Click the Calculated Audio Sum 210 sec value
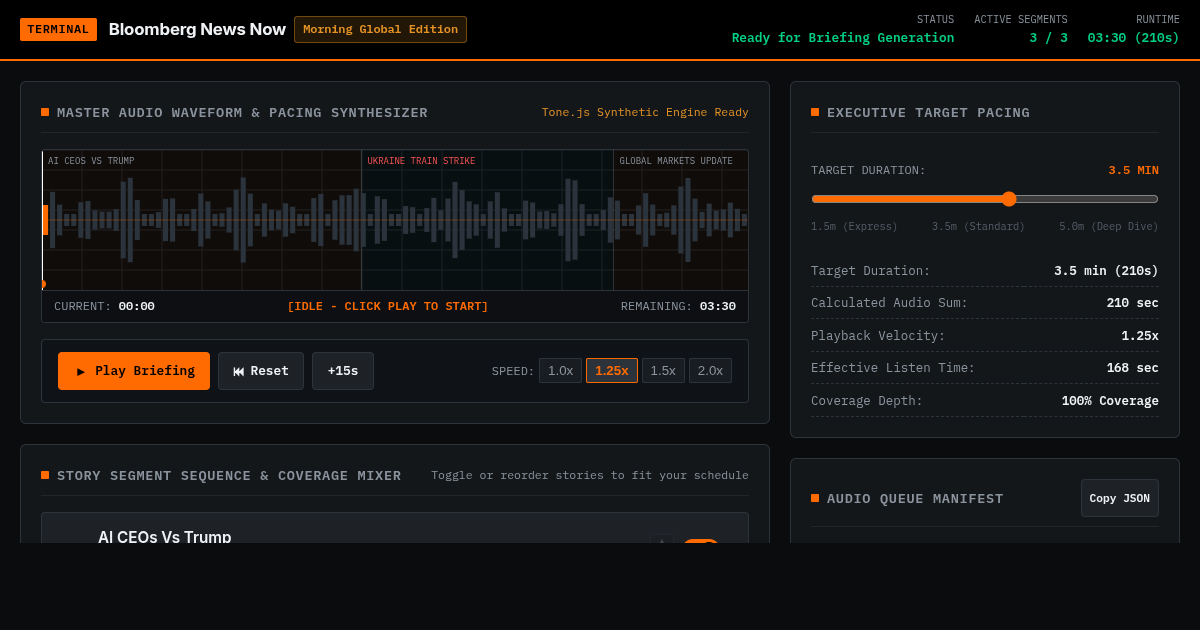 [x=1132, y=303]
